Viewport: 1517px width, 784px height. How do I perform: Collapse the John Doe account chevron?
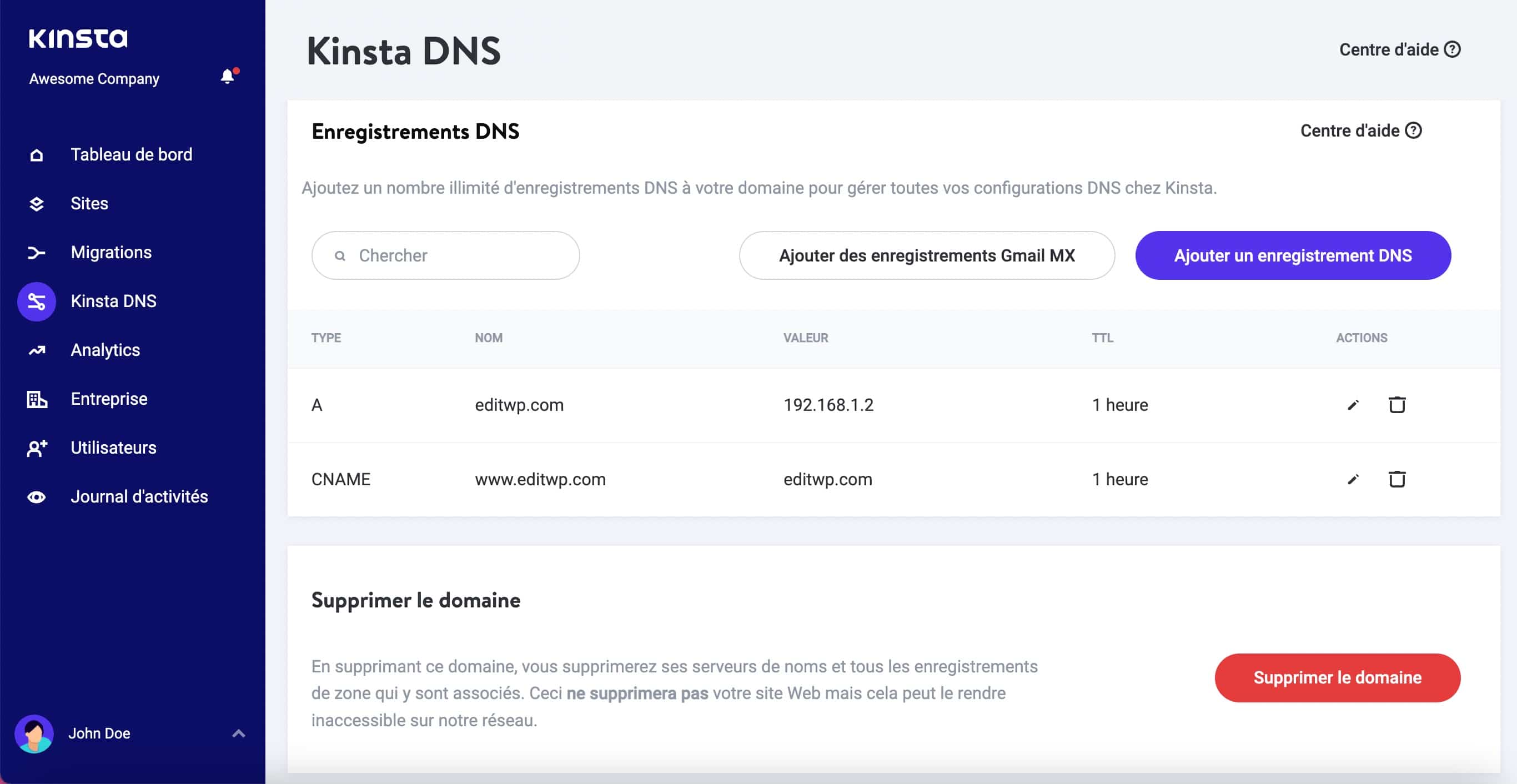[x=239, y=733]
